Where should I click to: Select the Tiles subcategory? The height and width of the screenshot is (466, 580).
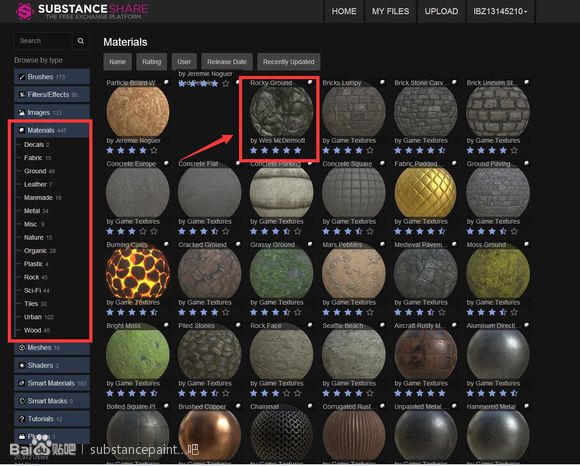click(35, 304)
